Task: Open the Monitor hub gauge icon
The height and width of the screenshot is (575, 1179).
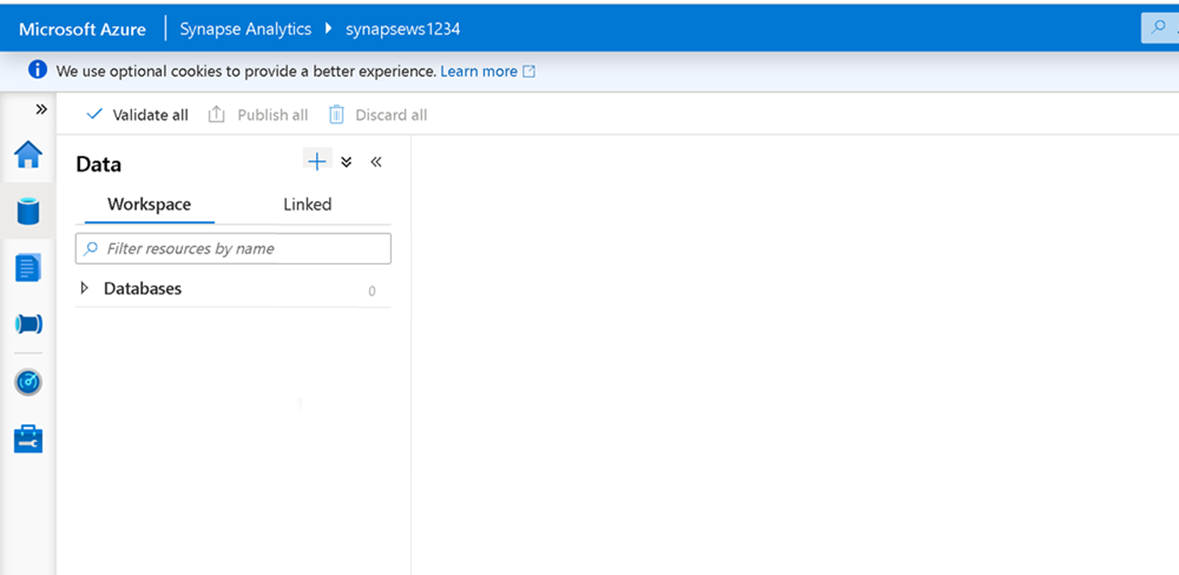Action: [x=28, y=382]
